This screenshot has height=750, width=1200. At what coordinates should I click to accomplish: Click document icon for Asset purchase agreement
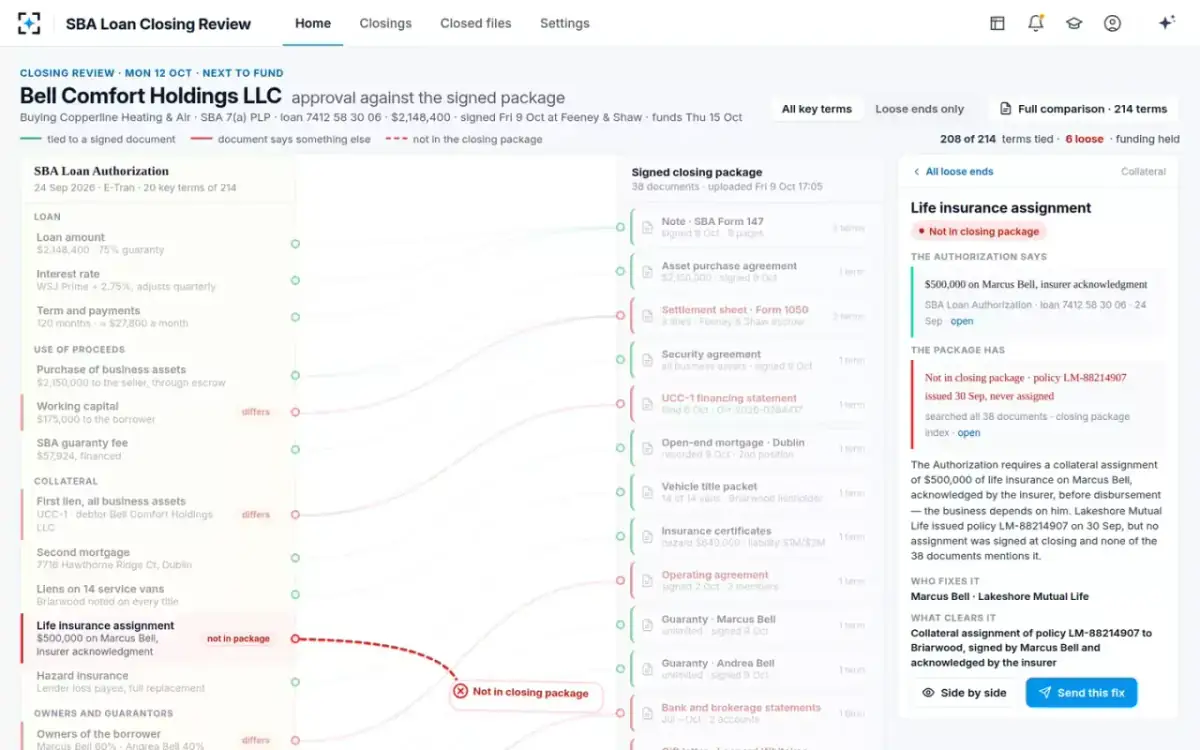click(647, 272)
